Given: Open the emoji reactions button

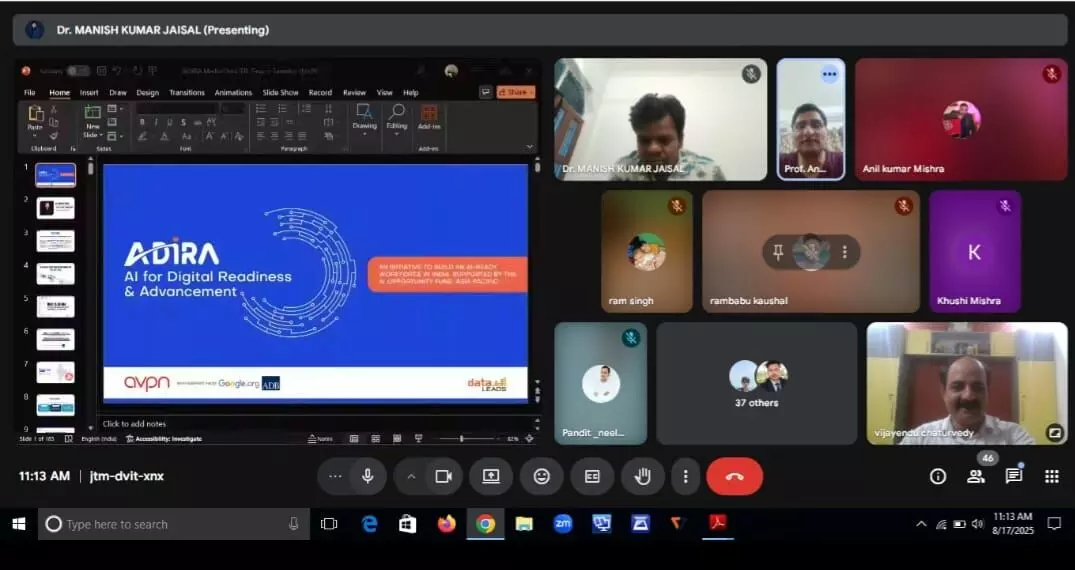Looking at the screenshot, I should [x=542, y=476].
